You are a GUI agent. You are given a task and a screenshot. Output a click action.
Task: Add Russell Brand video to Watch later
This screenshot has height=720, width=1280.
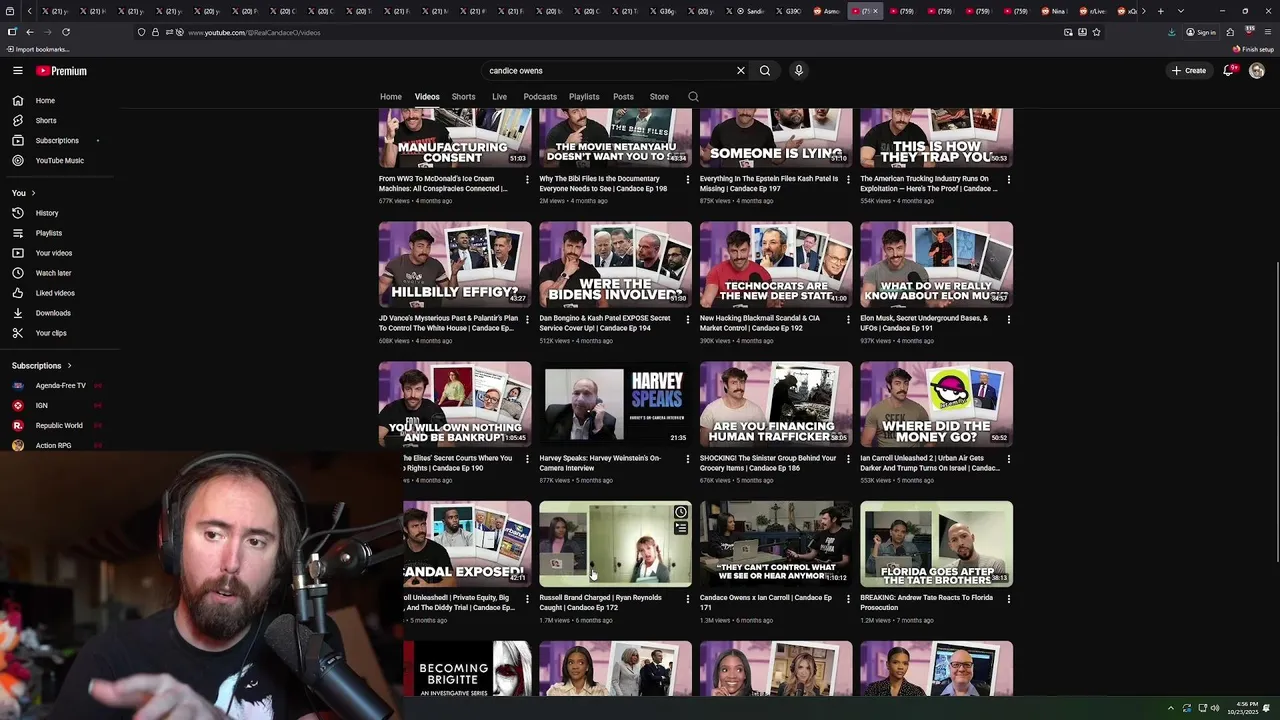coord(681,512)
